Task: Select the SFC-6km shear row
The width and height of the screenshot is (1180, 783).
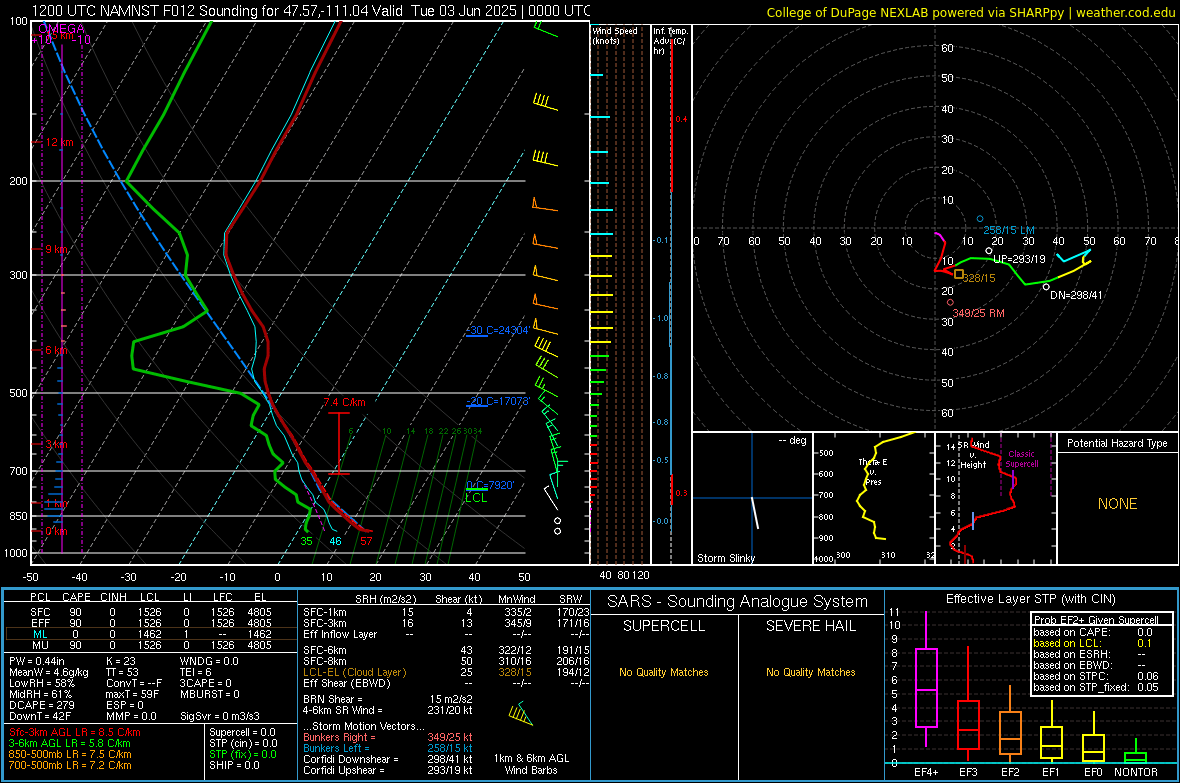Action: pos(446,650)
